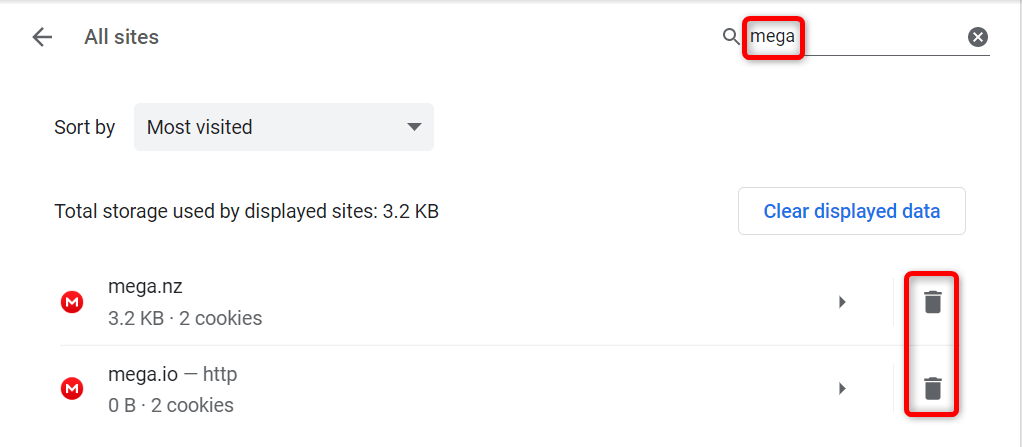
Task: Click the mega.io red favicon
Action: [x=72, y=388]
